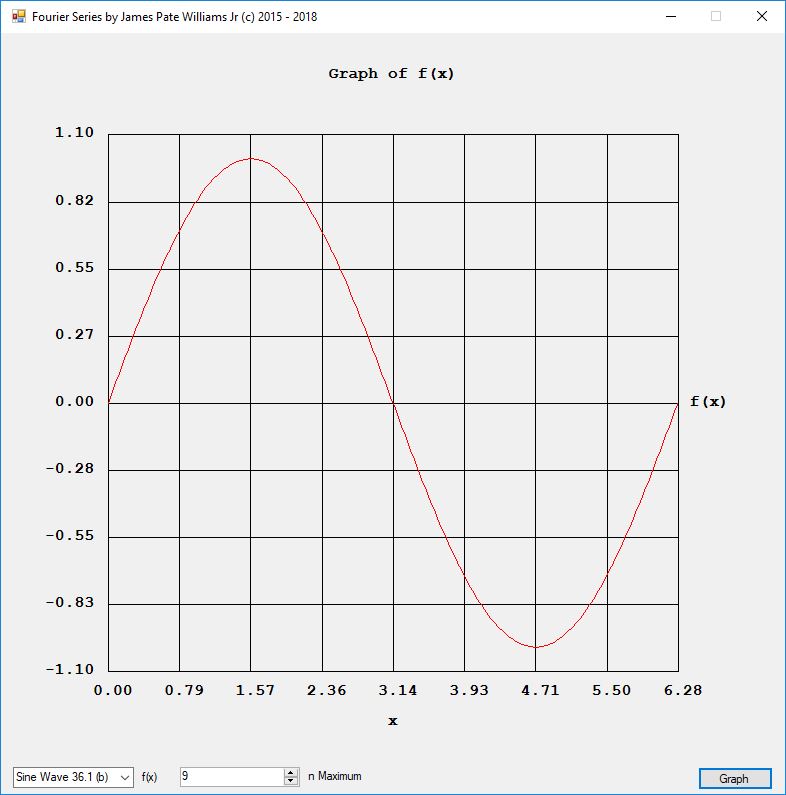Click the y-axis value -0.28

pos(70,468)
